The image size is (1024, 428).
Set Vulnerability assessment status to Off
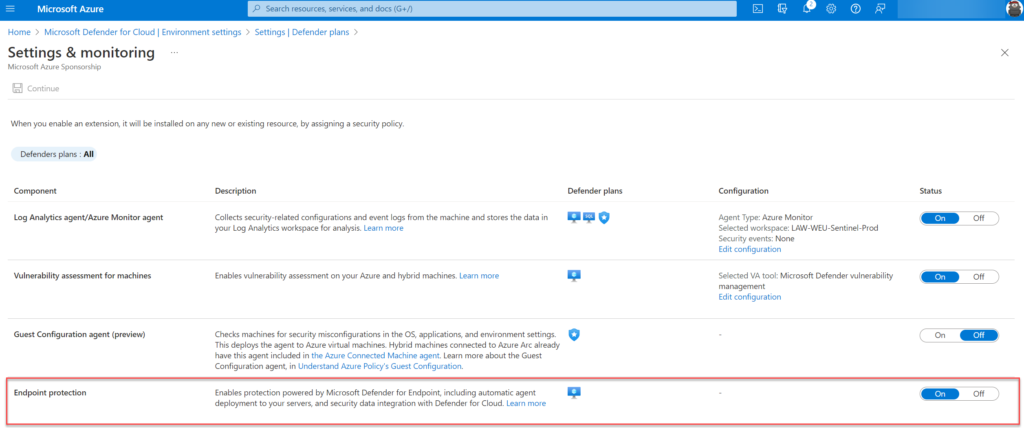[x=978, y=276]
